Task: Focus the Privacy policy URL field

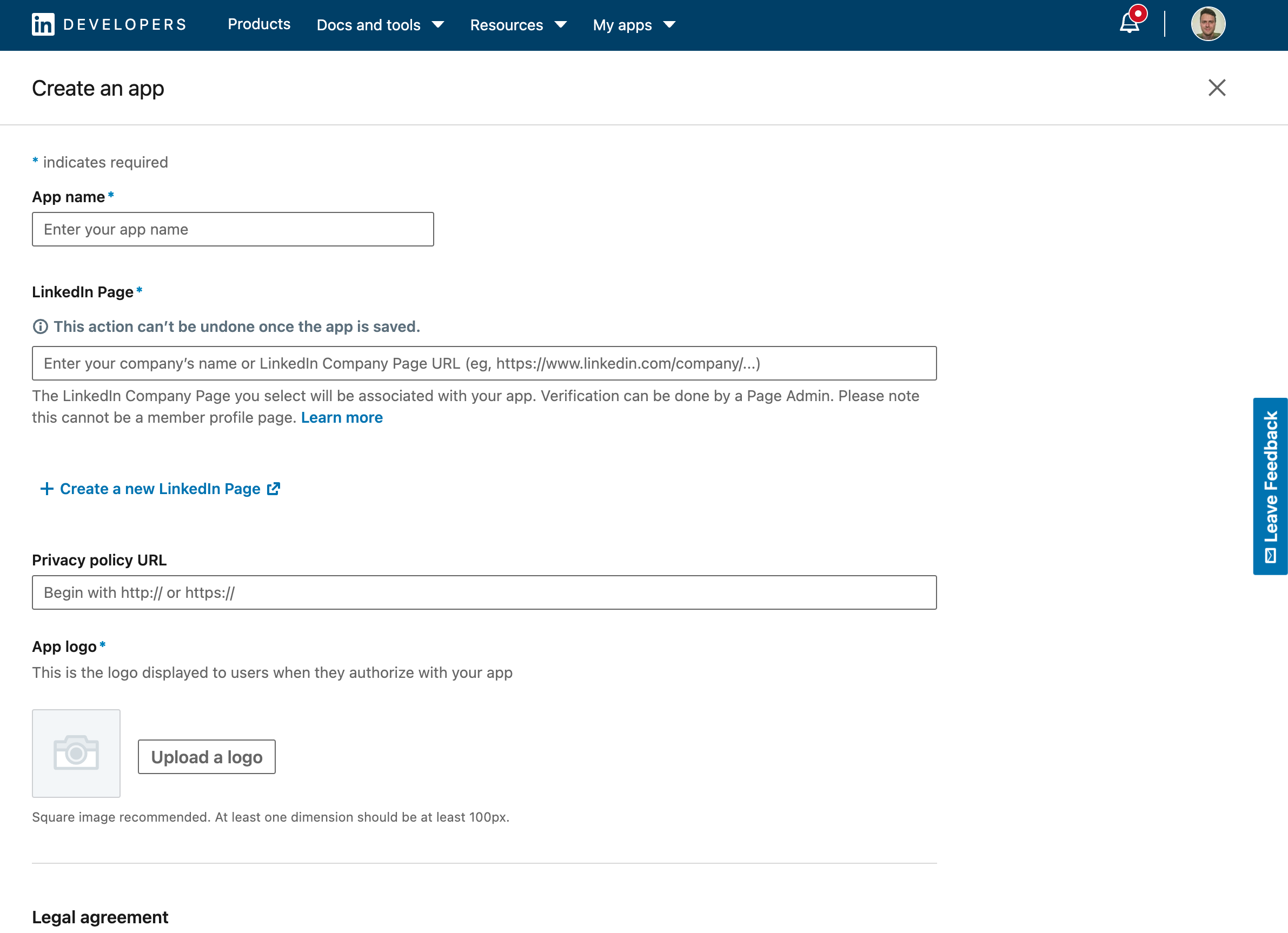Action: click(x=484, y=593)
